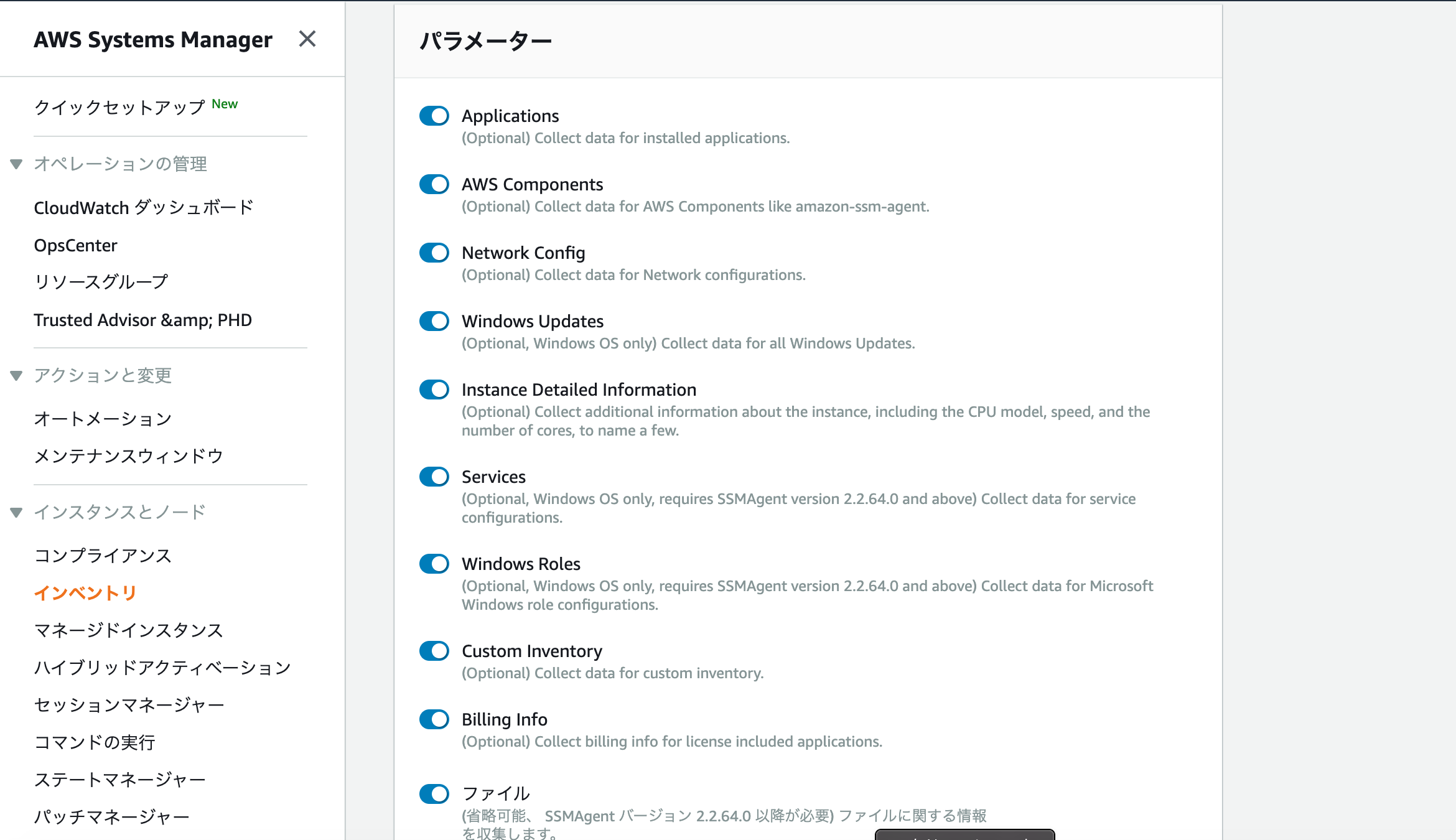Click the AWS Systems Manager sidebar title

pos(153,40)
